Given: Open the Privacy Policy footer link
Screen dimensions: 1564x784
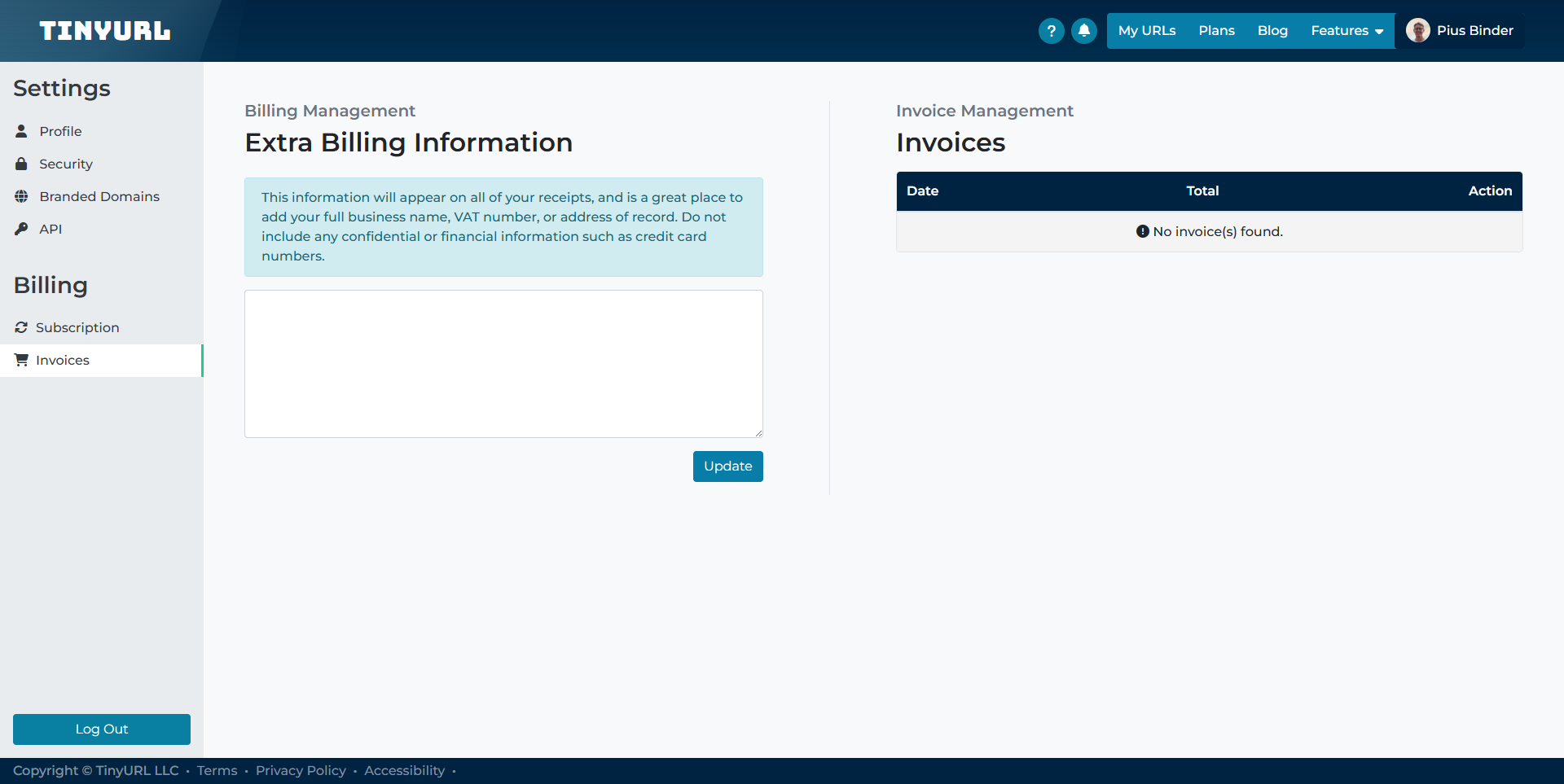Looking at the screenshot, I should 301,771.
